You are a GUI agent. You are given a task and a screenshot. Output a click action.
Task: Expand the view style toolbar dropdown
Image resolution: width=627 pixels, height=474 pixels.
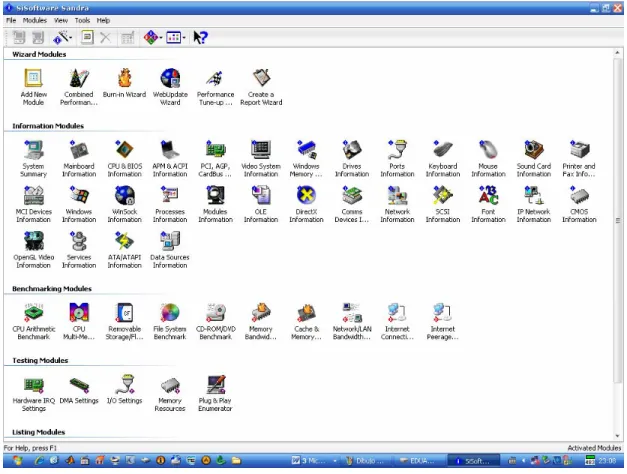184,38
